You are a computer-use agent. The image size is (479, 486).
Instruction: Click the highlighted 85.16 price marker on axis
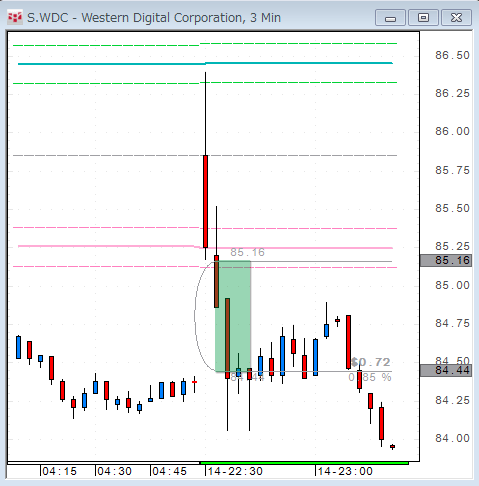[446, 260]
